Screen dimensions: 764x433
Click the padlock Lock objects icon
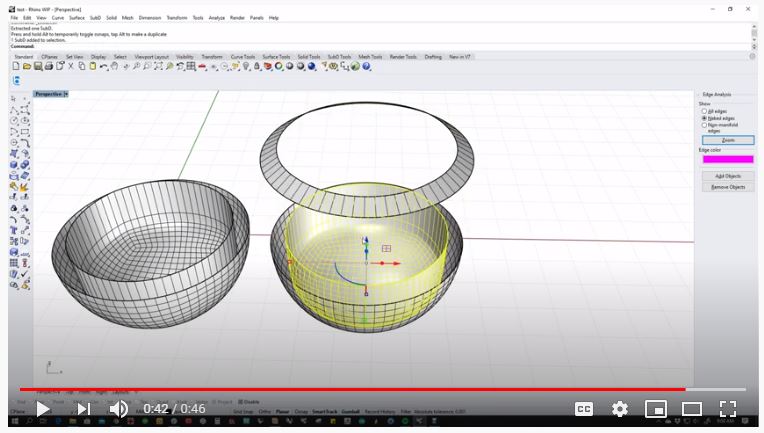(257, 66)
